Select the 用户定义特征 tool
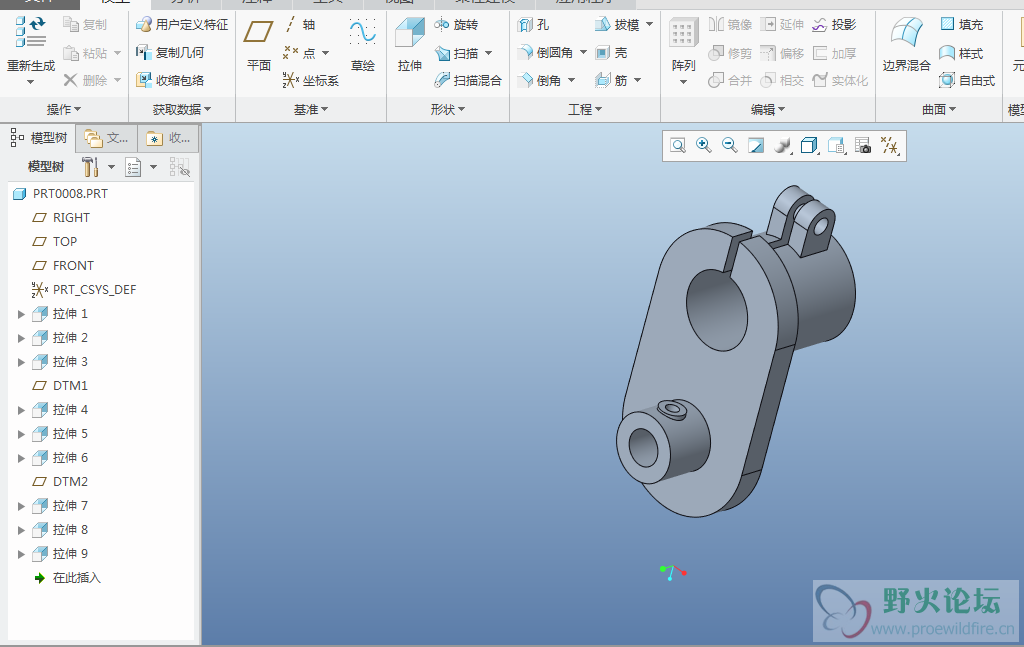This screenshot has width=1024, height=647. point(182,25)
